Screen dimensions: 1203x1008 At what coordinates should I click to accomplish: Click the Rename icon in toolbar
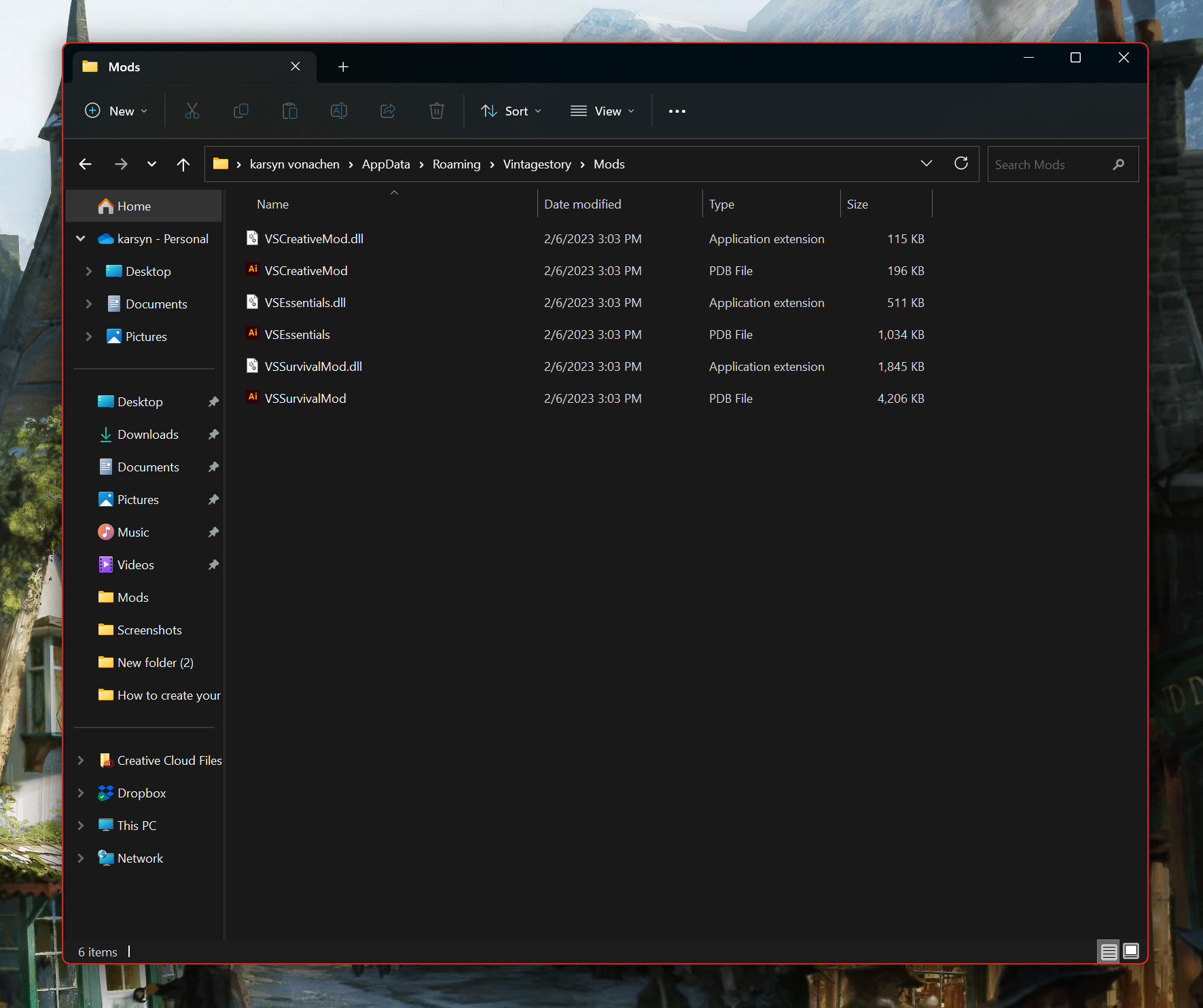(x=339, y=111)
